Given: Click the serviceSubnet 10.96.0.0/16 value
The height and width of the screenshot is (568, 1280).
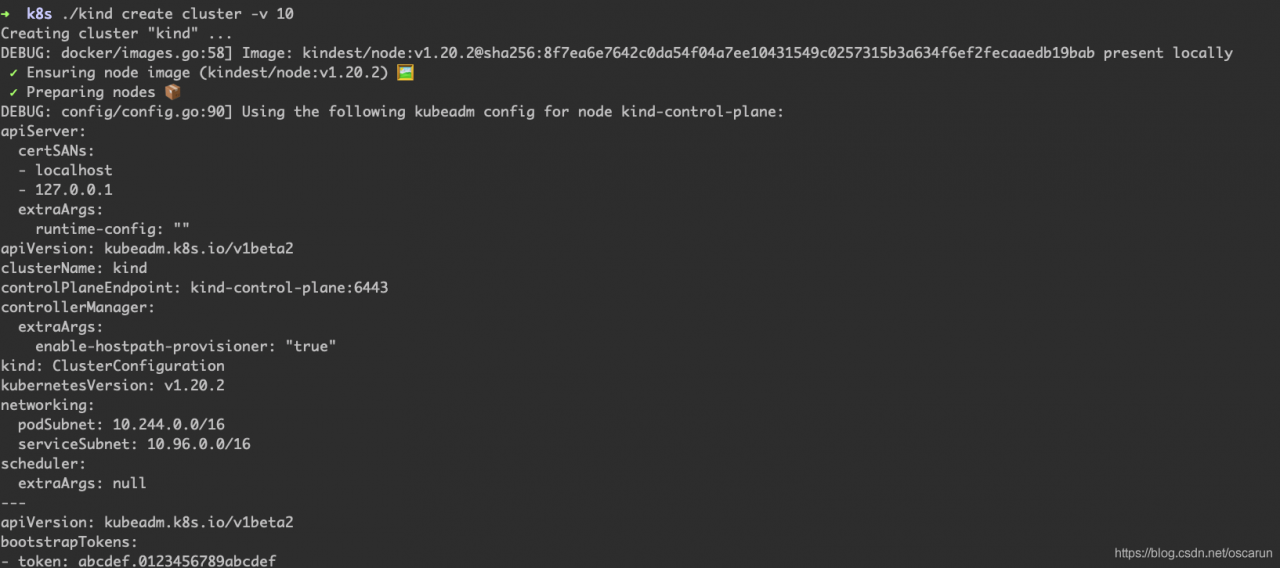Looking at the screenshot, I should click(199, 444).
